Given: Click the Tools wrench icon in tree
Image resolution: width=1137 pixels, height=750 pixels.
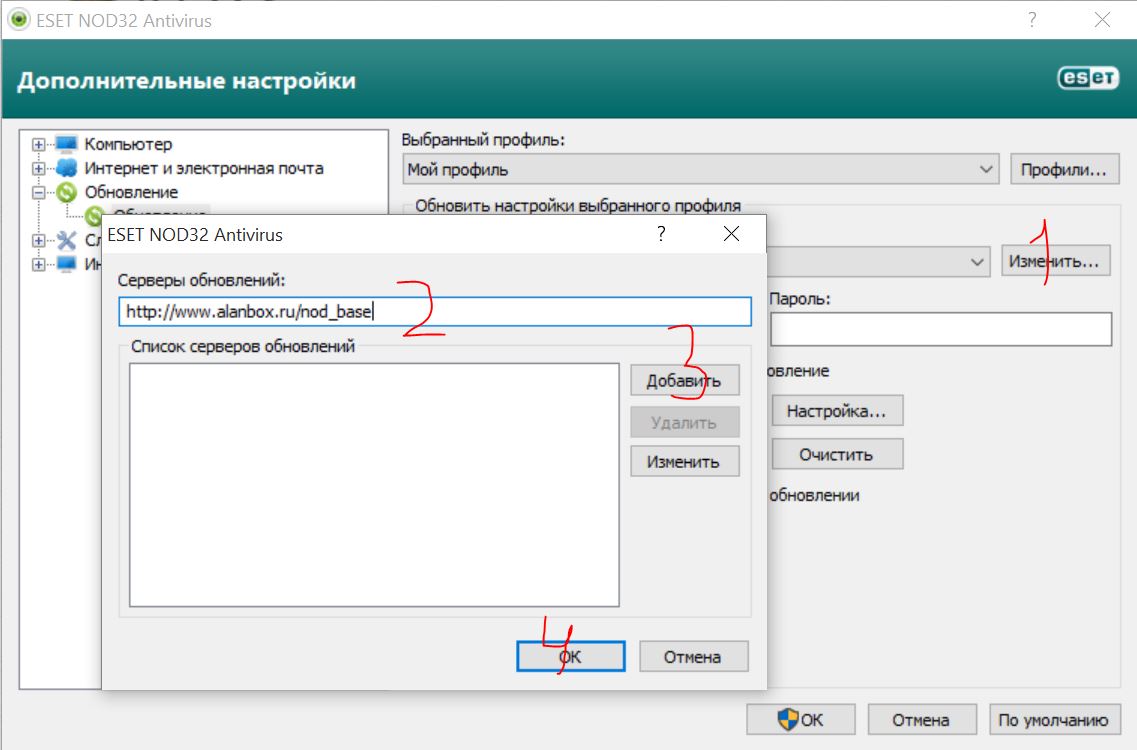Looking at the screenshot, I should (x=66, y=240).
